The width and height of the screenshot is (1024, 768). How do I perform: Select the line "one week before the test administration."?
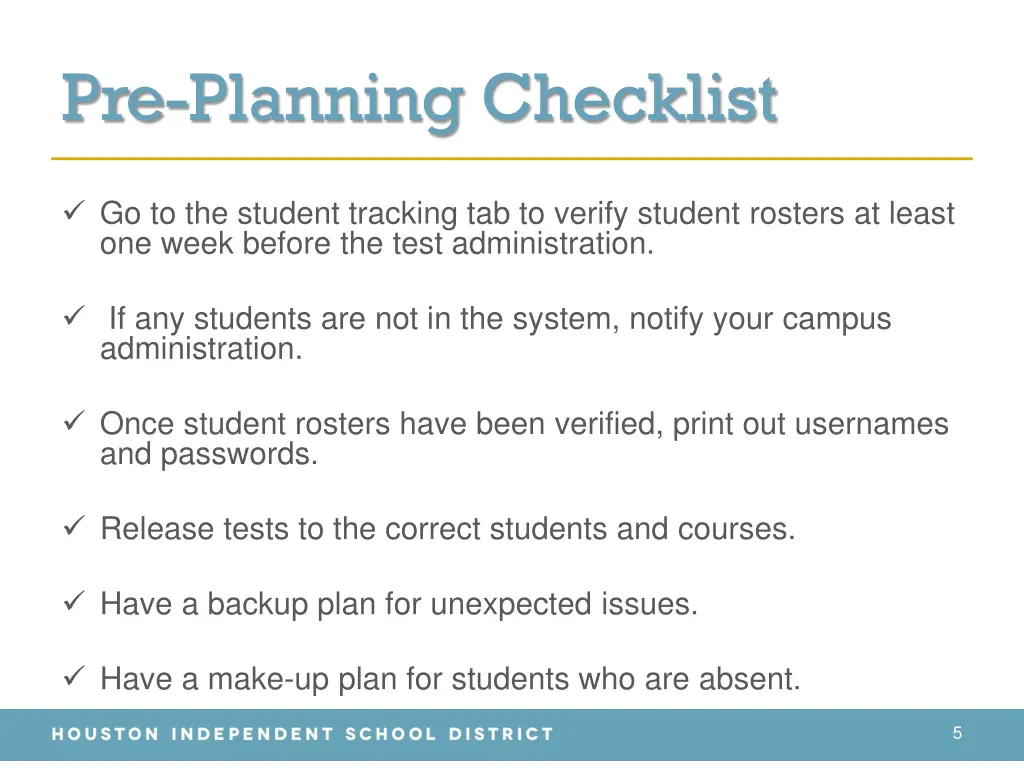[376, 243]
